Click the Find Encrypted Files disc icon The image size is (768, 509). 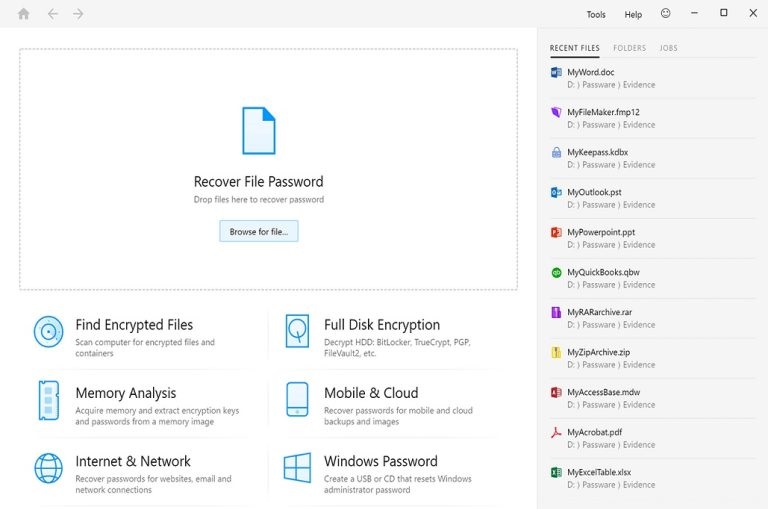click(x=48, y=331)
